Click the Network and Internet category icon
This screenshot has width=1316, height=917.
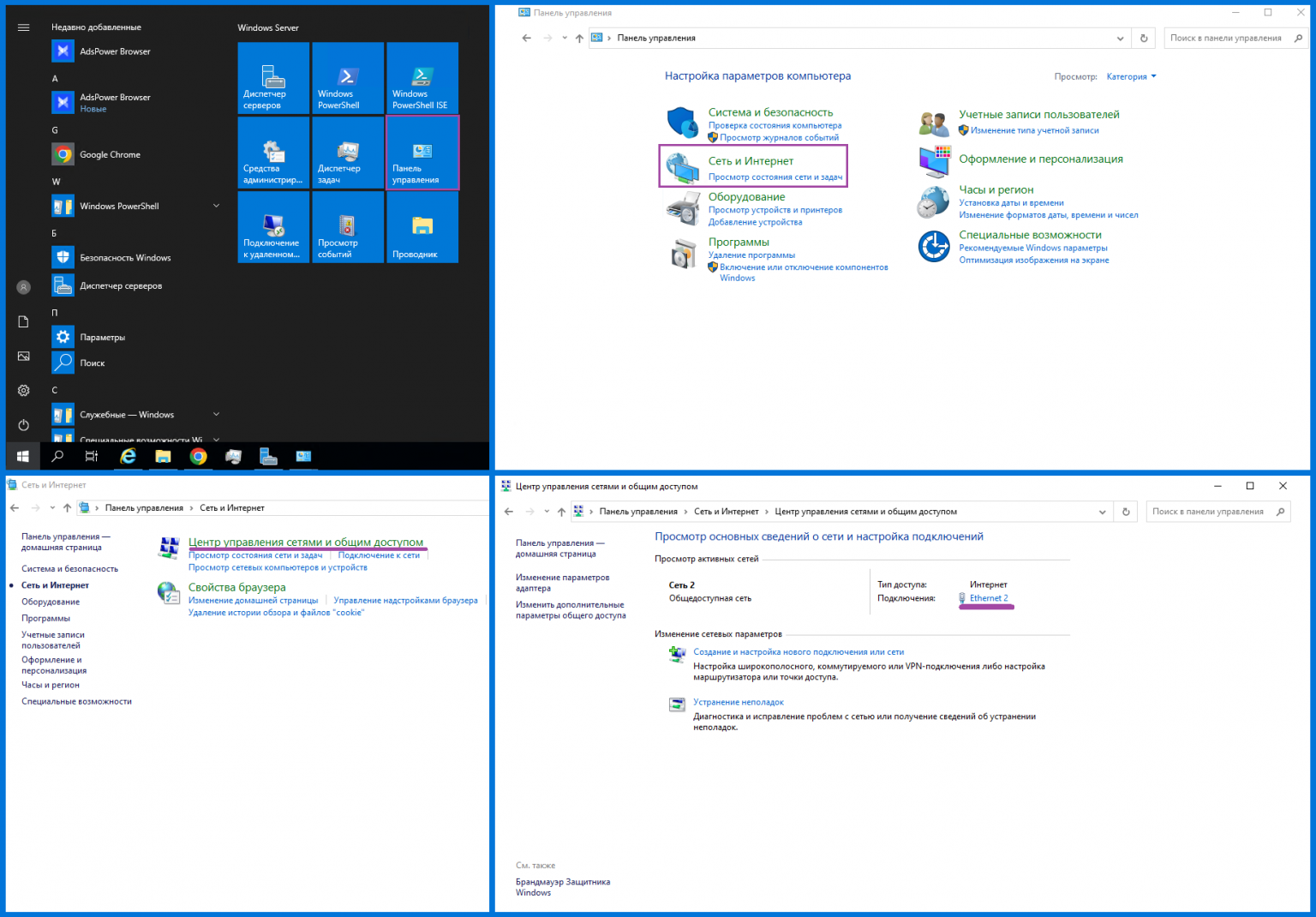point(683,166)
